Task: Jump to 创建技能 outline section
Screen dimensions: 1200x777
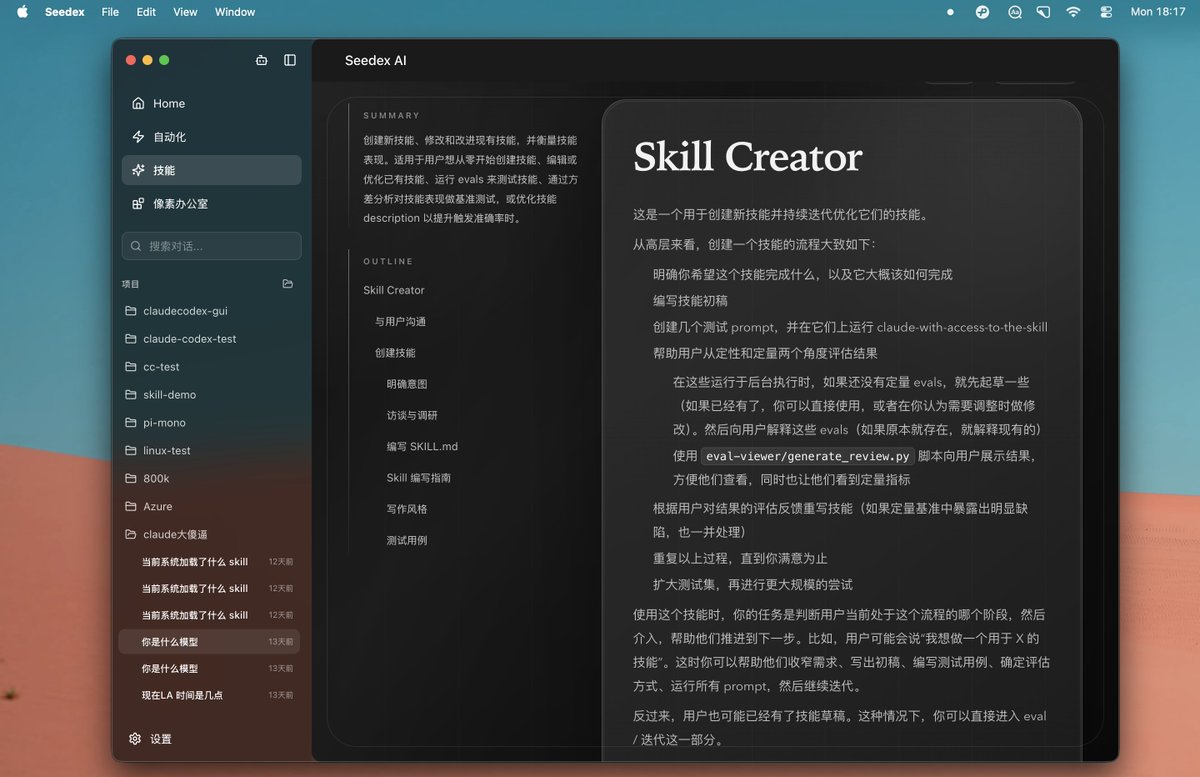Action: [x=395, y=353]
